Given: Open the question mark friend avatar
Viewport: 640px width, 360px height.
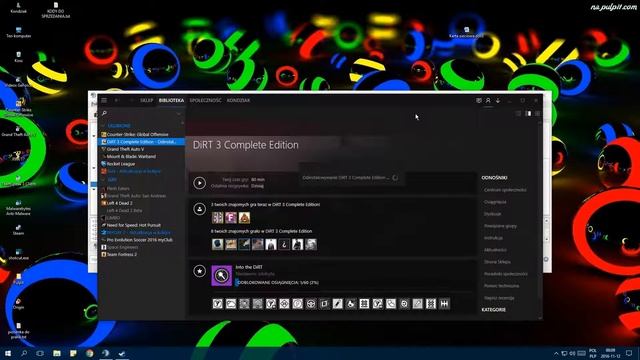Looking at the screenshot, I should pyautogui.click(x=284, y=244).
